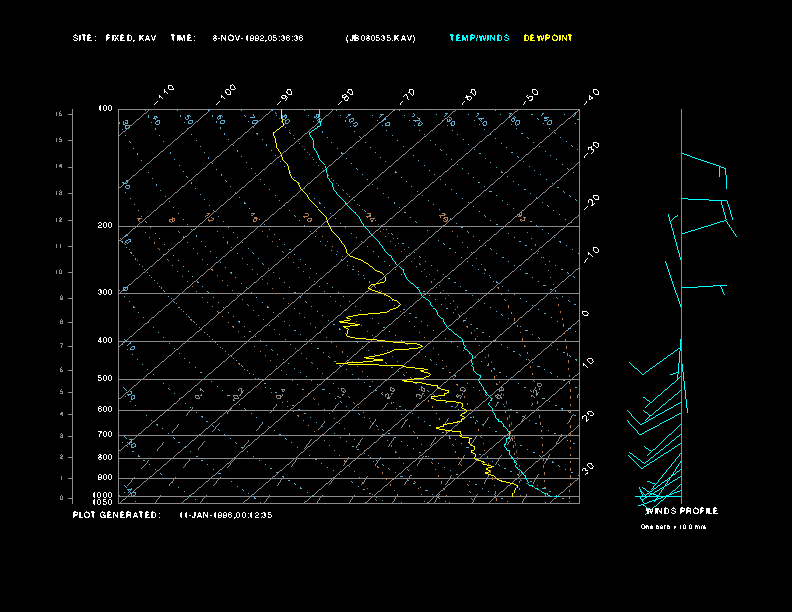Click the '3' km mark on the height scale

click(x=61, y=436)
